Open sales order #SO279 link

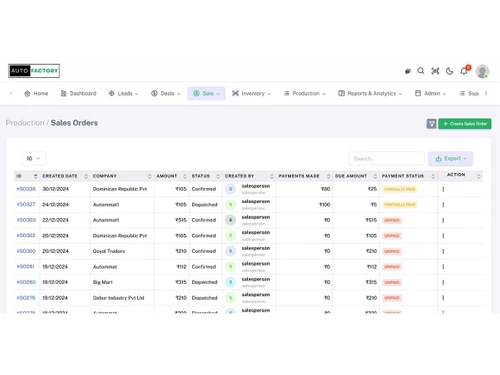[x=26, y=298]
